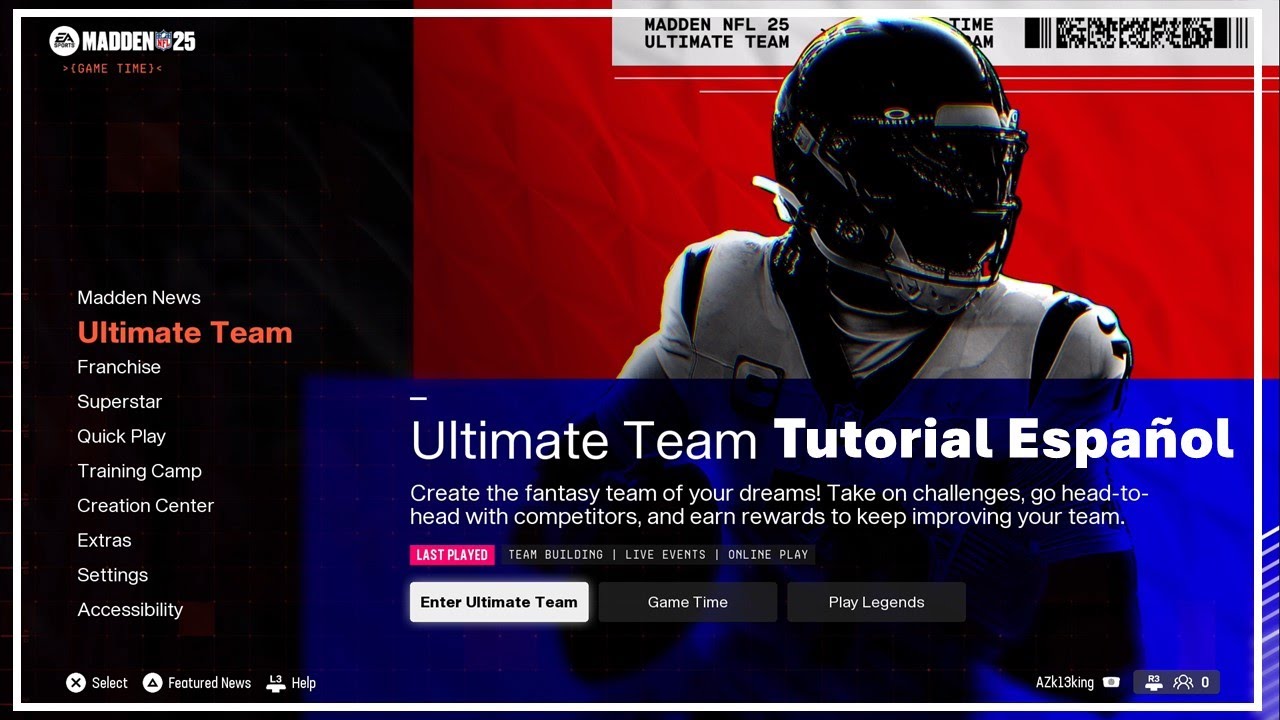
Task: Click the barcode graphic in top banner
Action: point(1137,33)
